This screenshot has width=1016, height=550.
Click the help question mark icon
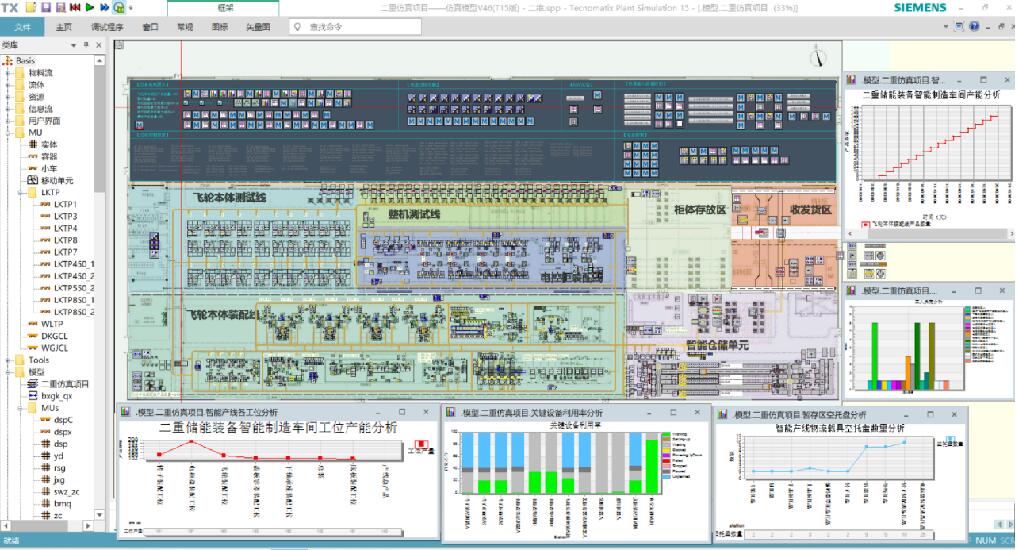click(x=973, y=26)
